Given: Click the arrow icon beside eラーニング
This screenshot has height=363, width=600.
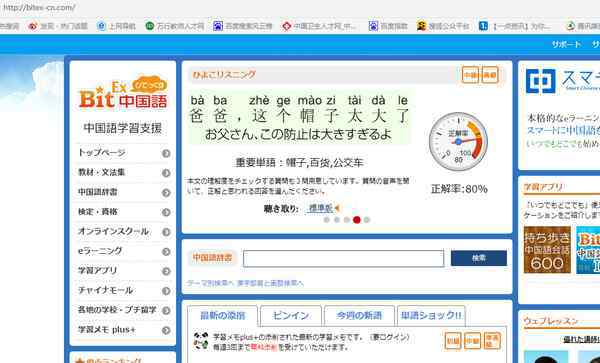Looking at the screenshot, I should [x=166, y=252].
